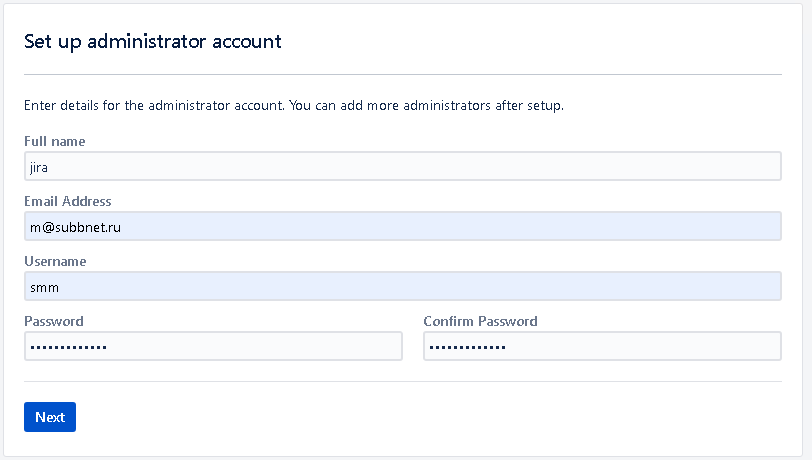This screenshot has height=460, width=812.
Task: Click the "Password" label on the left
Action: [53, 321]
